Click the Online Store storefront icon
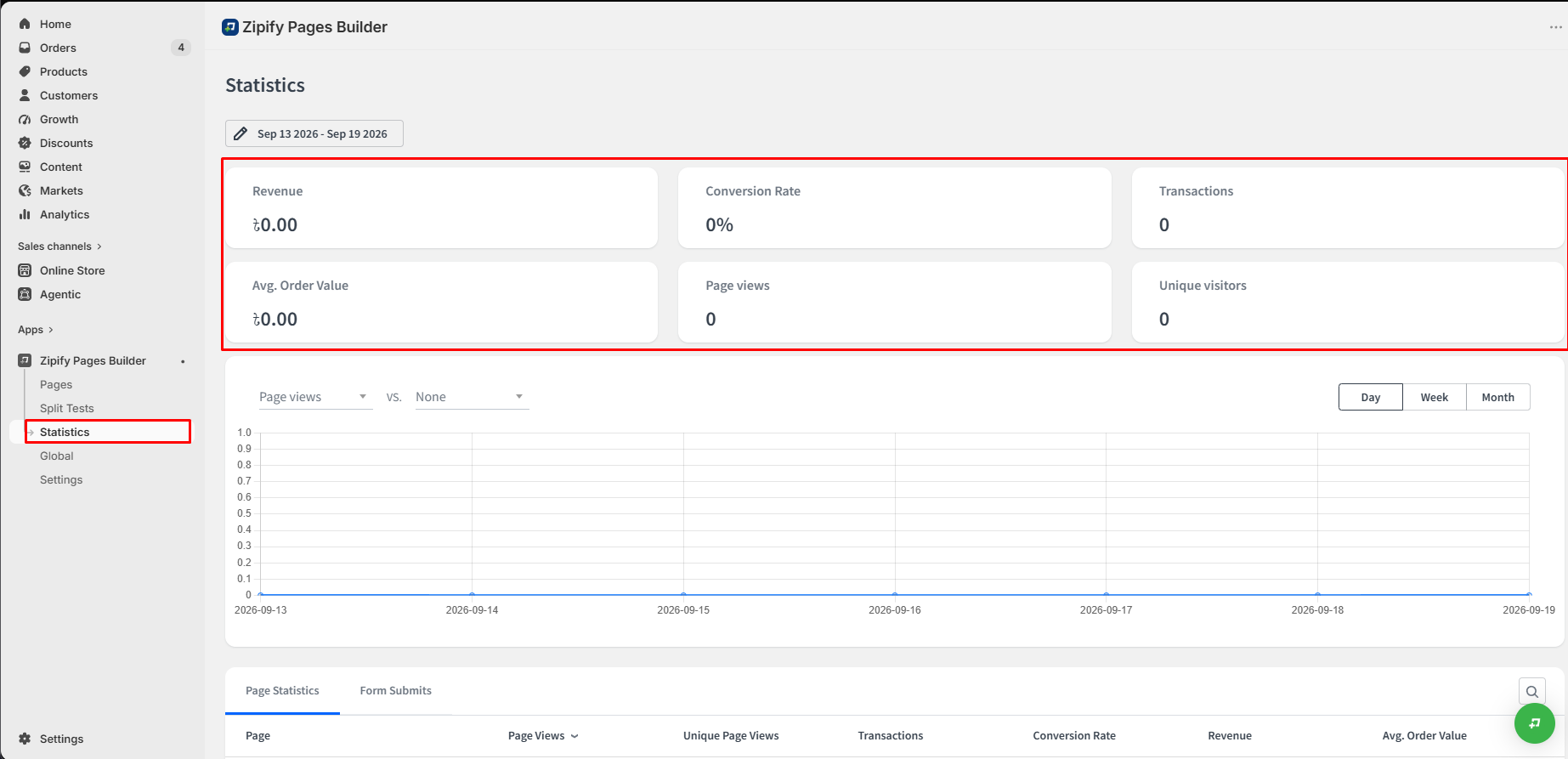This screenshot has height=759, width=1568. pyautogui.click(x=25, y=270)
